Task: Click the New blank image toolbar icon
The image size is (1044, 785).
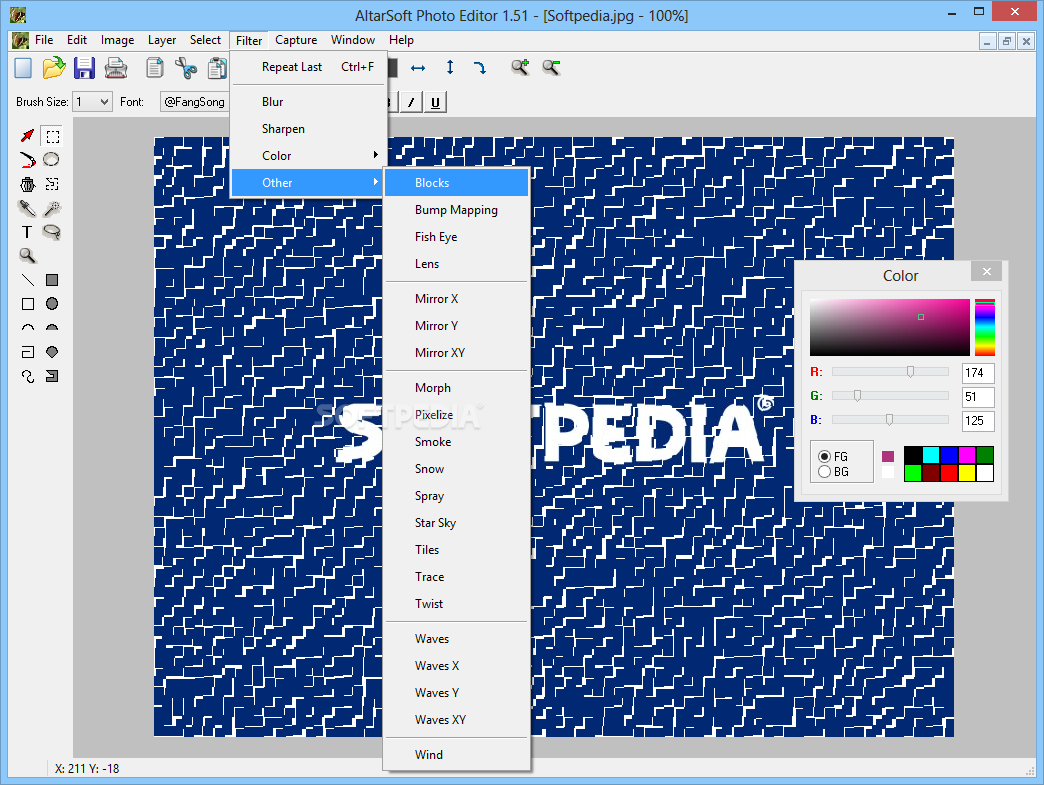Action: (23, 68)
